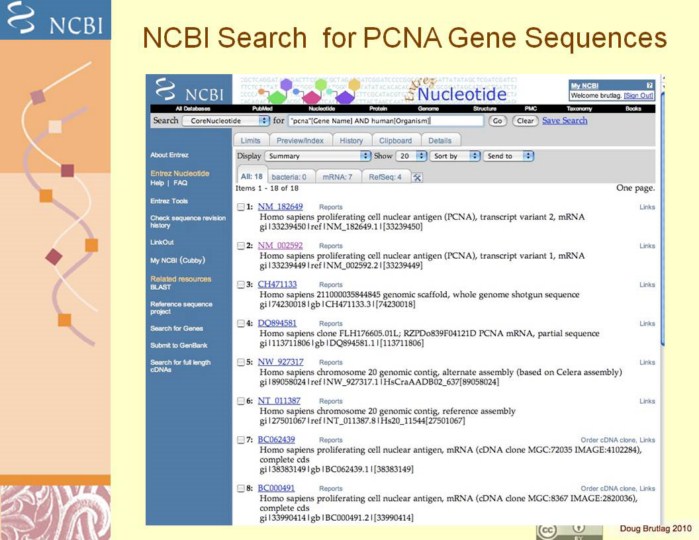Select the checkbox for result 3 CH471133
Image resolution: width=699 pixels, height=540 pixels.
(241, 285)
